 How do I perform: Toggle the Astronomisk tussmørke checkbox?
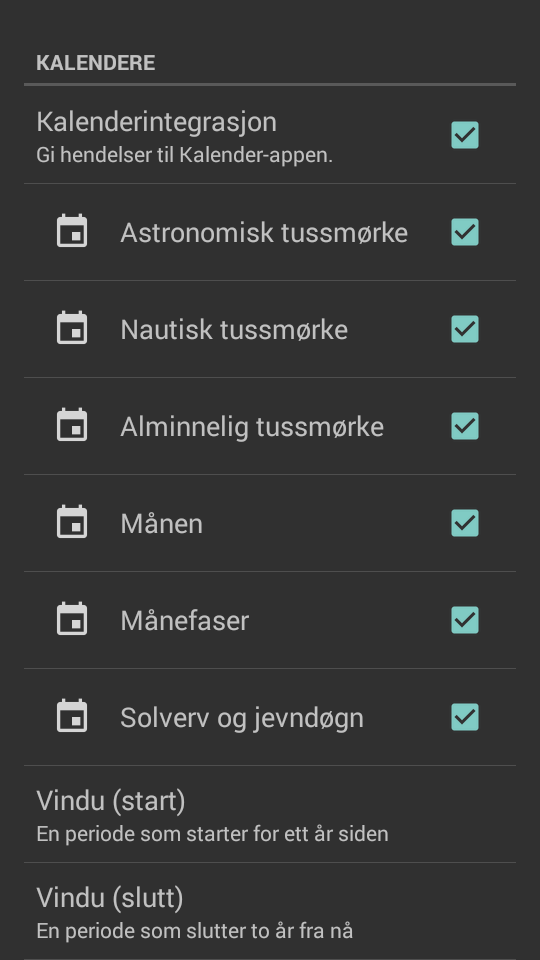465,232
